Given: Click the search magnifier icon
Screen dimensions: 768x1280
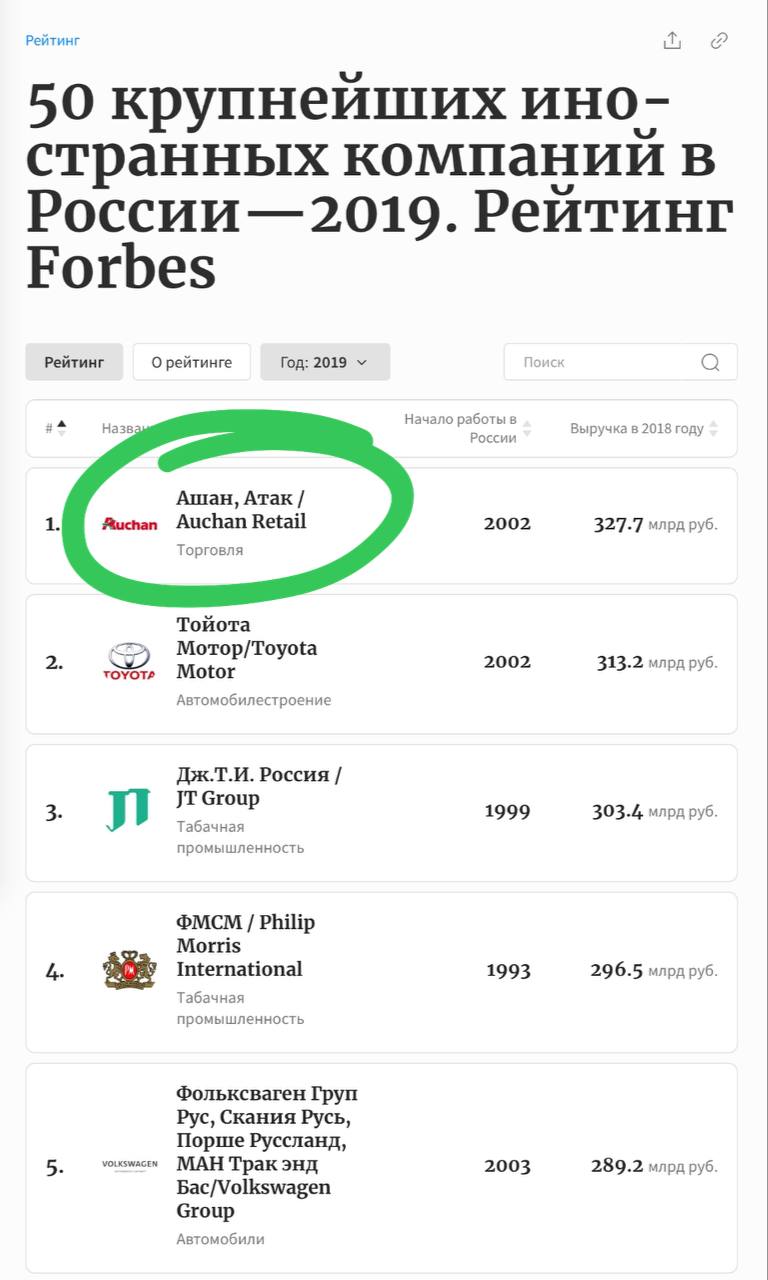Looking at the screenshot, I should [x=710, y=362].
